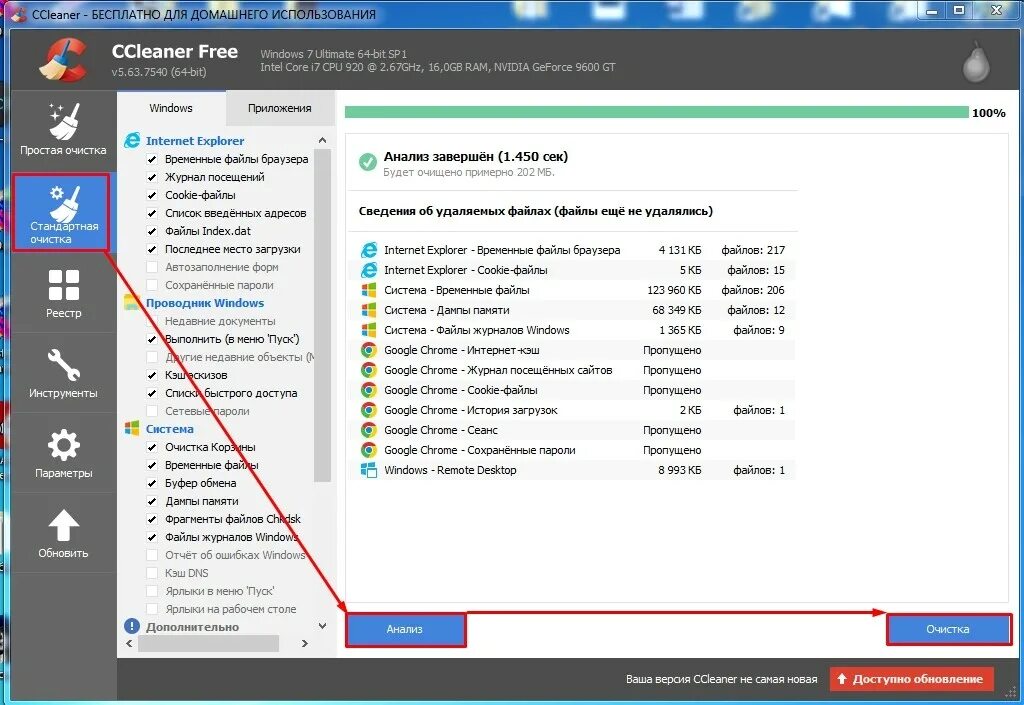The width and height of the screenshot is (1024, 705).
Task: Click 'файлов: 217' count value
Action: [x=753, y=250]
